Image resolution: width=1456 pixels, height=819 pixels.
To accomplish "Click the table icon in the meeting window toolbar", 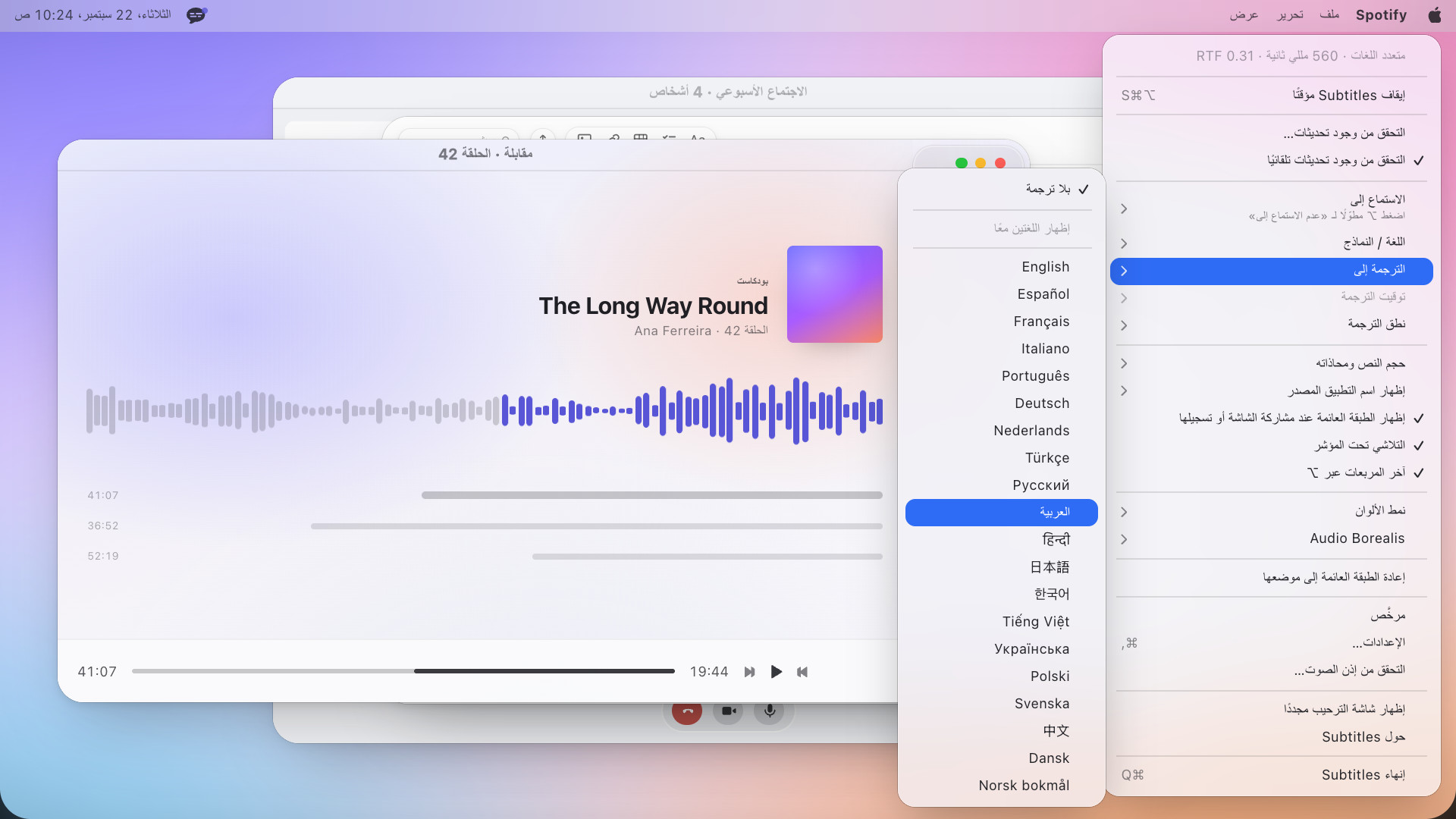I will (641, 138).
